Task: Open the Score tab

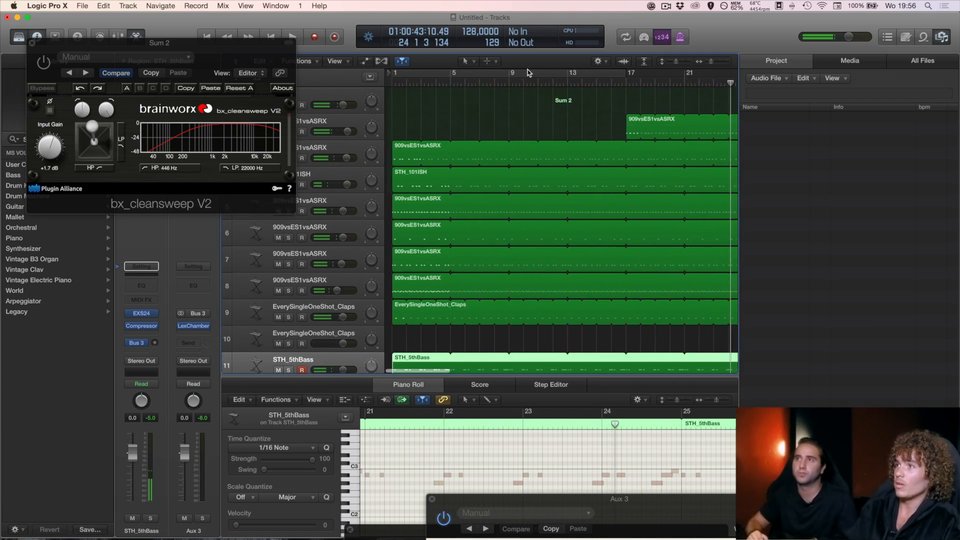Action: point(479,384)
